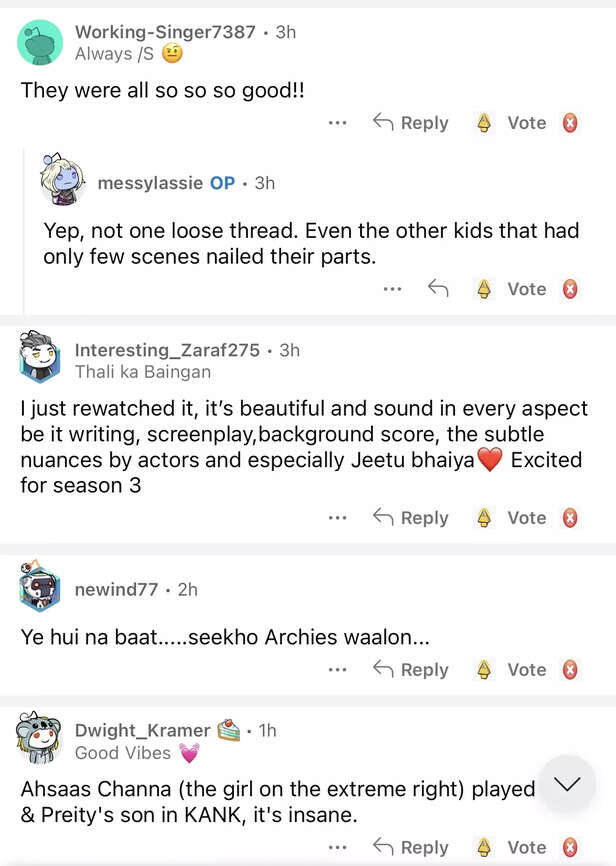Open more options for Interesting_Zaraf275's comment
This screenshot has width=616, height=866.
338,518
